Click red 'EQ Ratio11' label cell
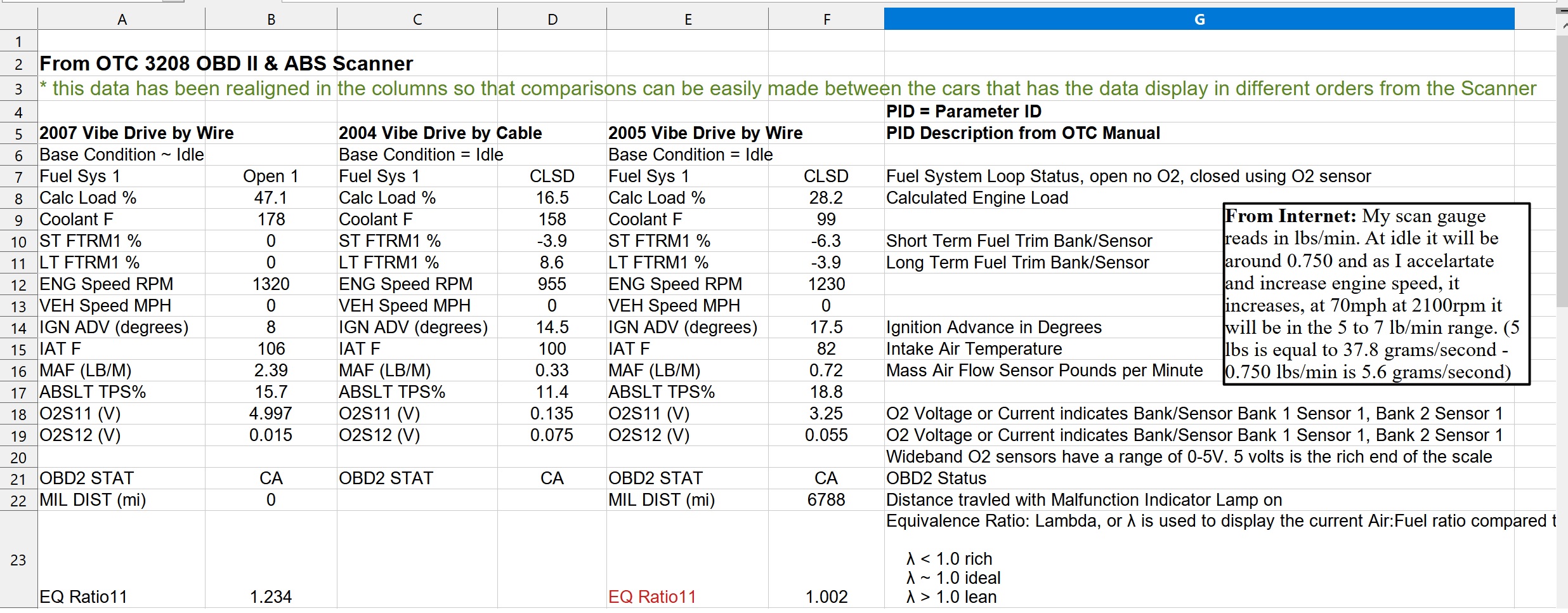Screen dimensions: 1568x613 [x=652, y=597]
